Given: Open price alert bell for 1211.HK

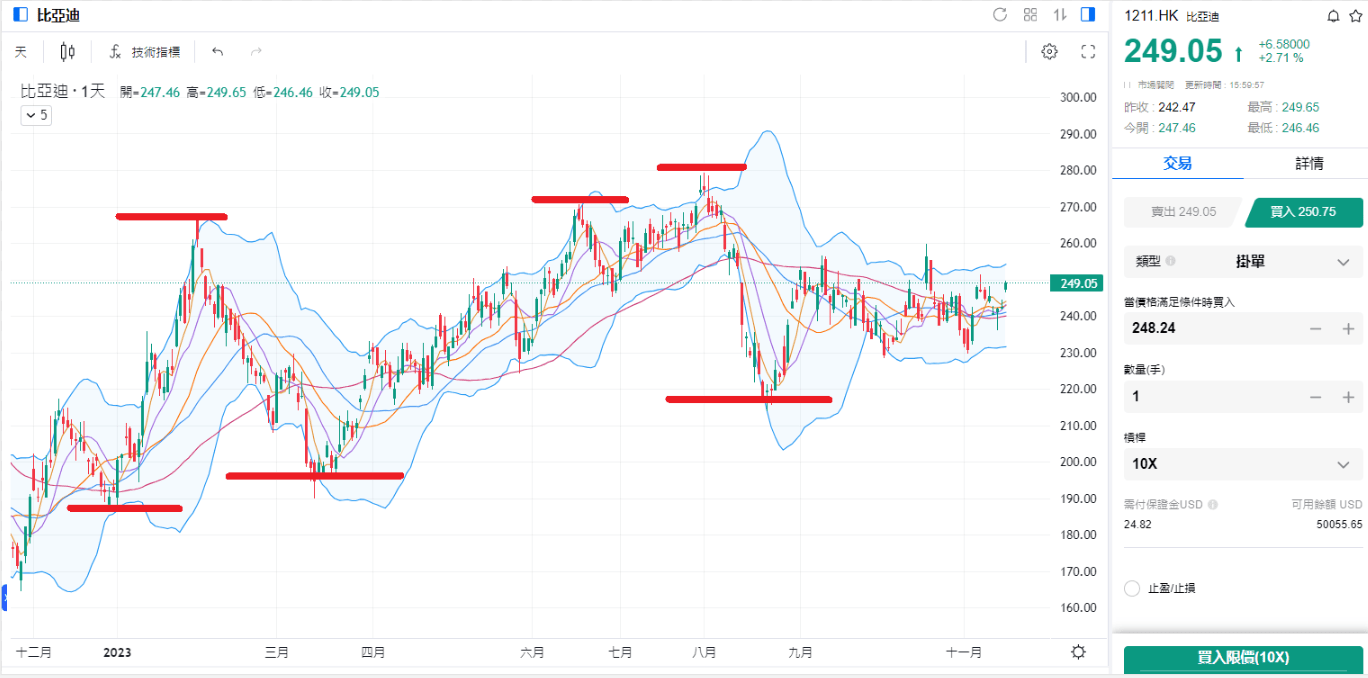Looking at the screenshot, I should 1332,16.
